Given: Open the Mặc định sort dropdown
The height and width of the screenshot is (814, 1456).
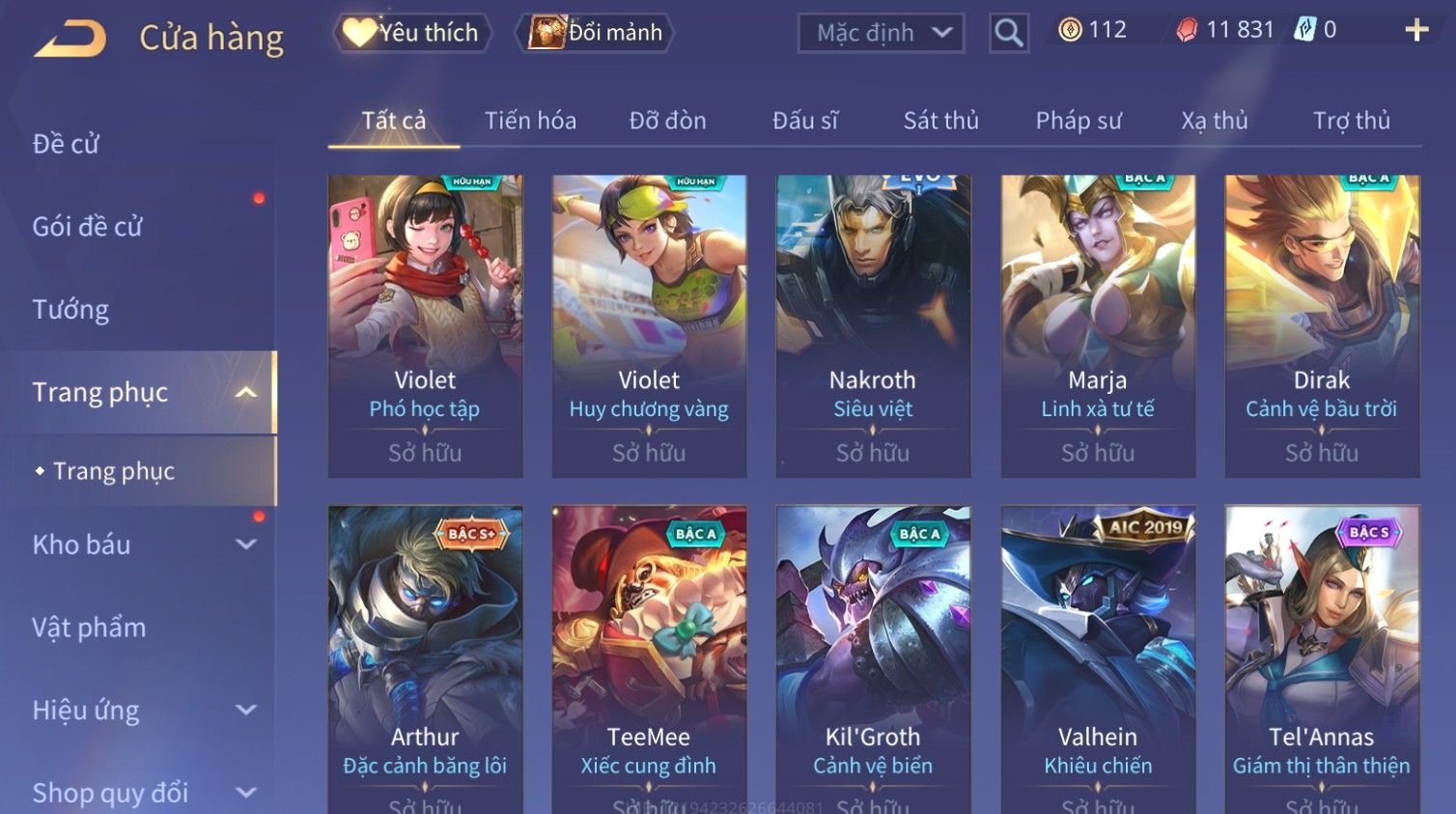Looking at the screenshot, I should 882,33.
